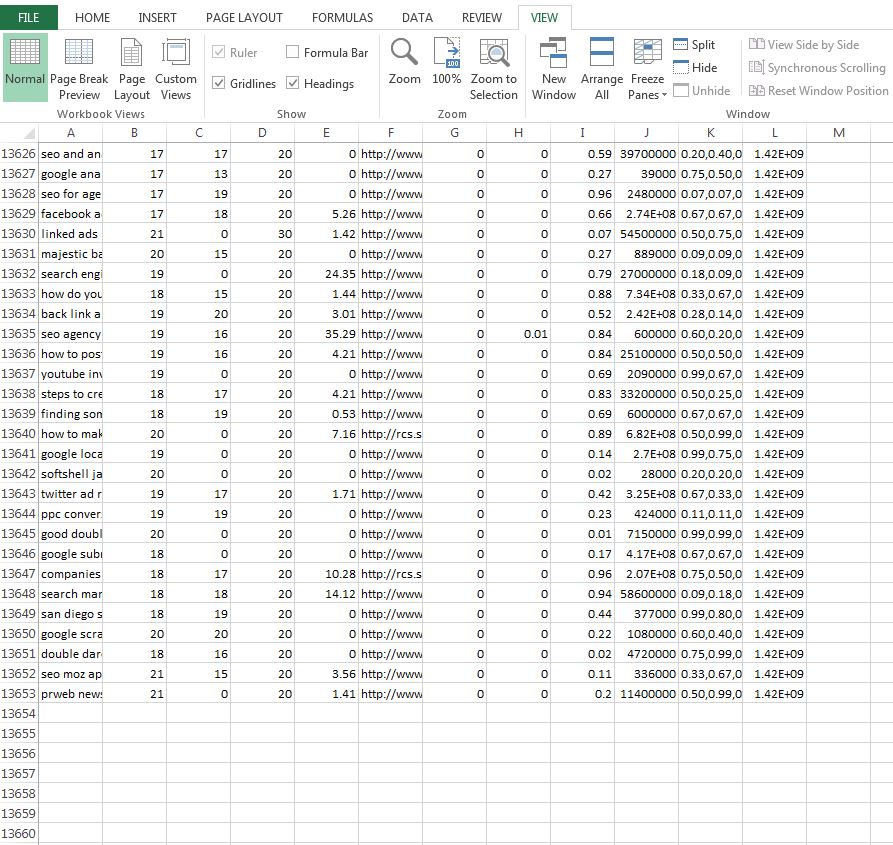Viewport: 893px width, 845px height.
Task: Switch to Normal workbook view
Action: (25, 66)
